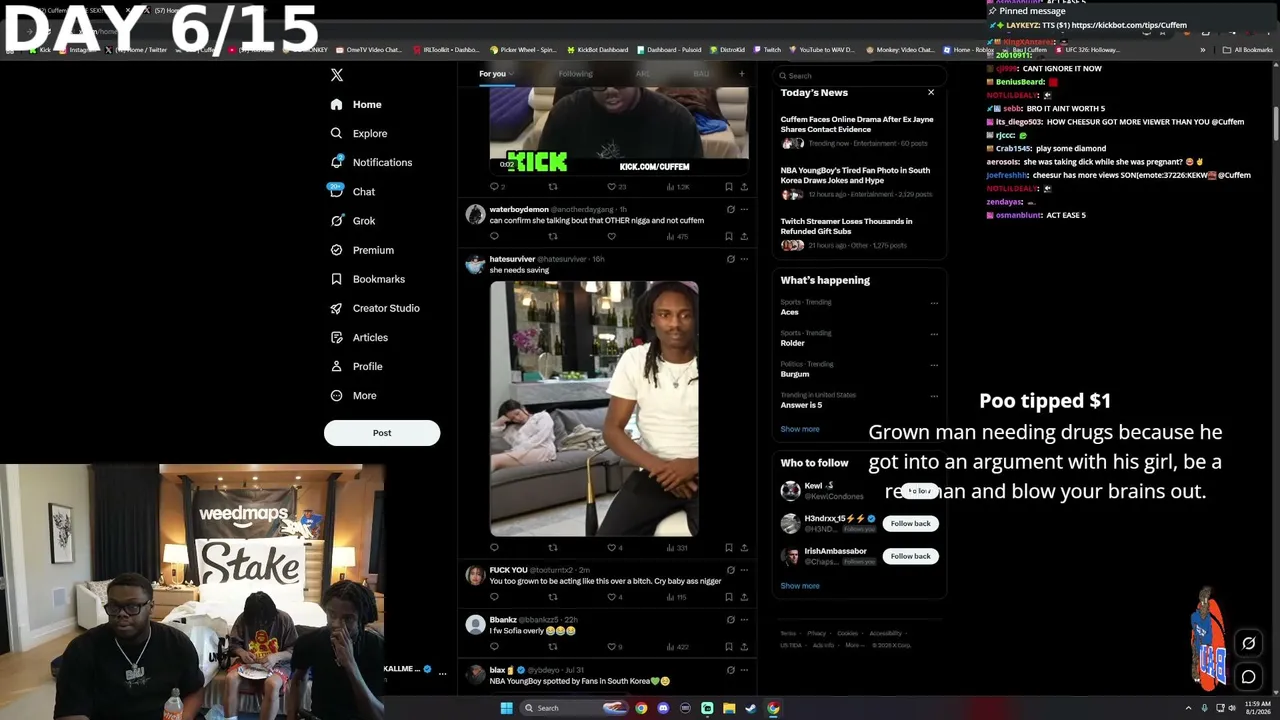Viewport: 1280px width, 720px height.
Task: Show more trends under What's happening
Action: pos(800,429)
